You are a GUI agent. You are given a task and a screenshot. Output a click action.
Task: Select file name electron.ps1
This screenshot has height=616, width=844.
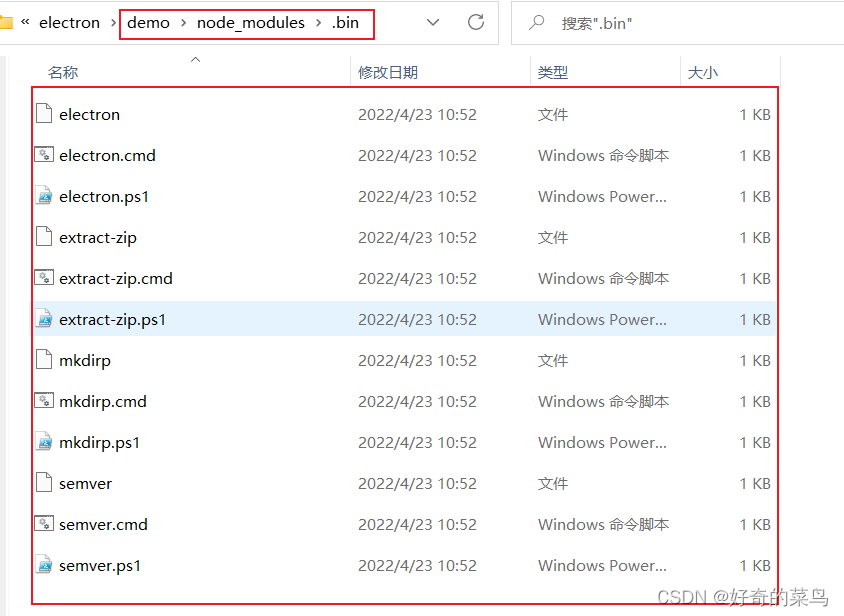(x=104, y=197)
